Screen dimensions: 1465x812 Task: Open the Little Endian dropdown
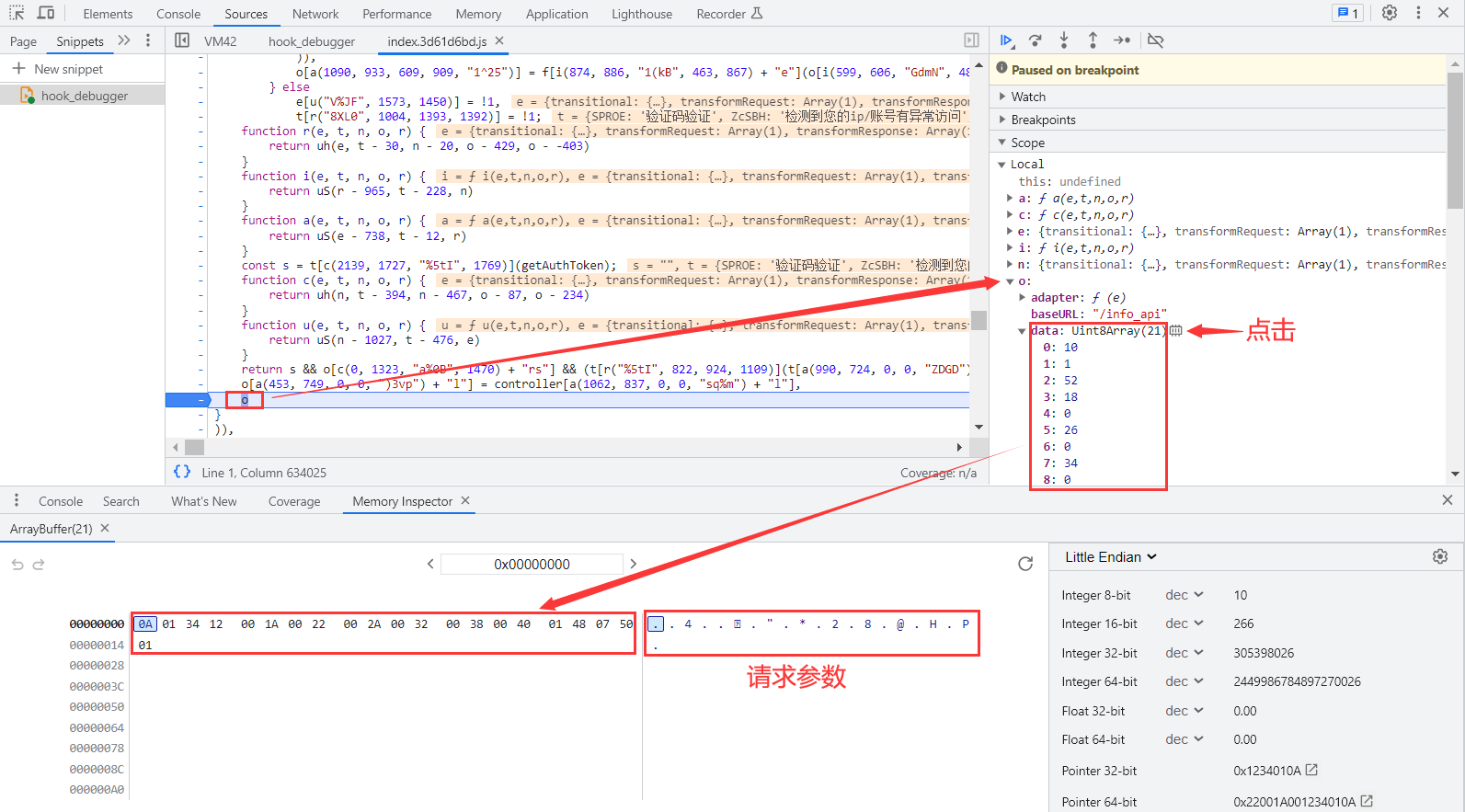pyautogui.click(x=1110, y=557)
